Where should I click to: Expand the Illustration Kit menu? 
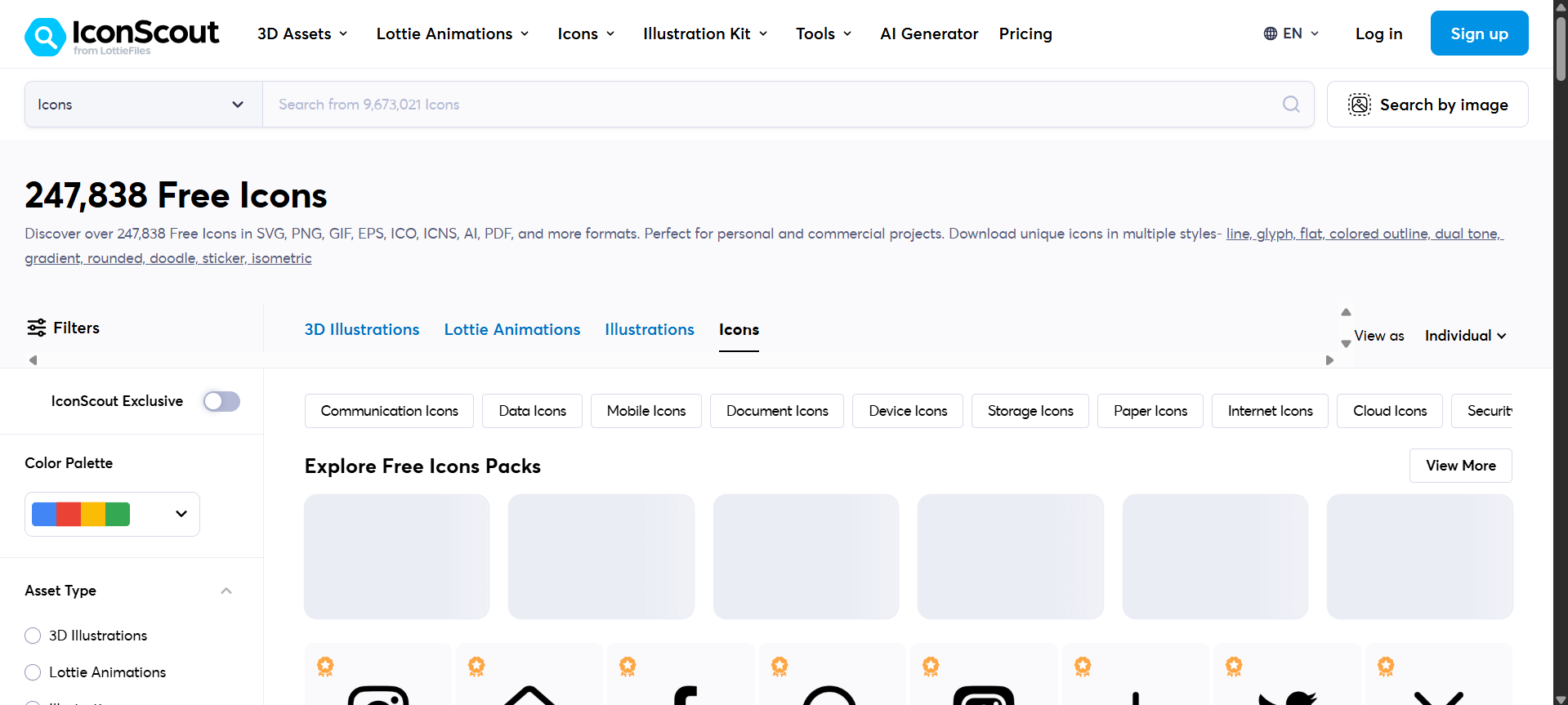pyautogui.click(x=705, y=33)
